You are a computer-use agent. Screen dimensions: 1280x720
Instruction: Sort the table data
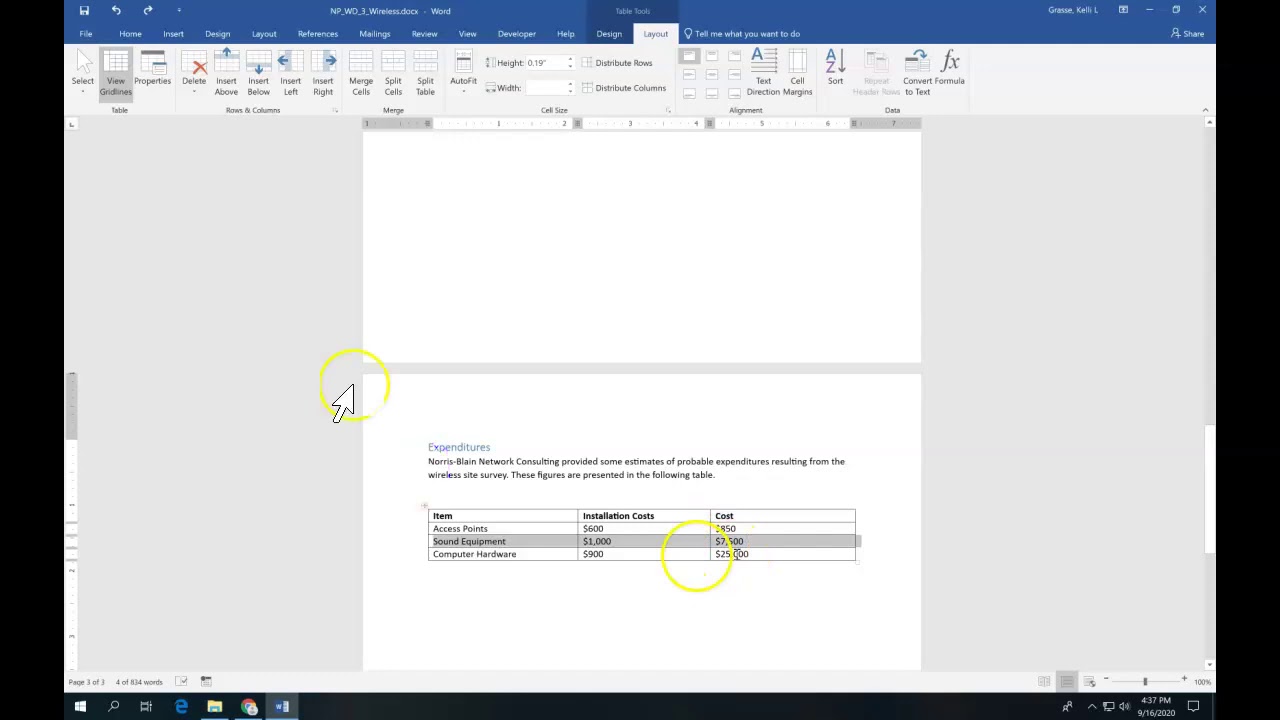click(835, 69)
